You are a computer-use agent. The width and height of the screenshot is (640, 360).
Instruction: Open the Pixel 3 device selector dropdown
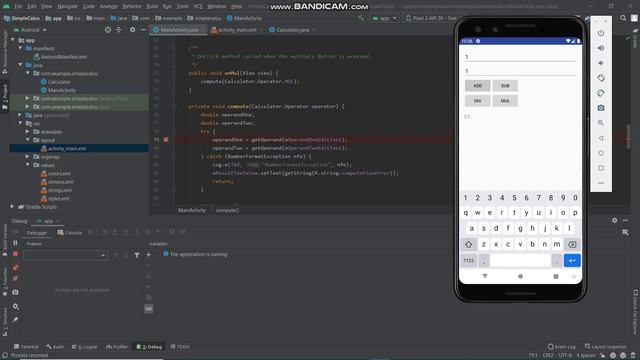pyautogui.click(x=433, y=18)
